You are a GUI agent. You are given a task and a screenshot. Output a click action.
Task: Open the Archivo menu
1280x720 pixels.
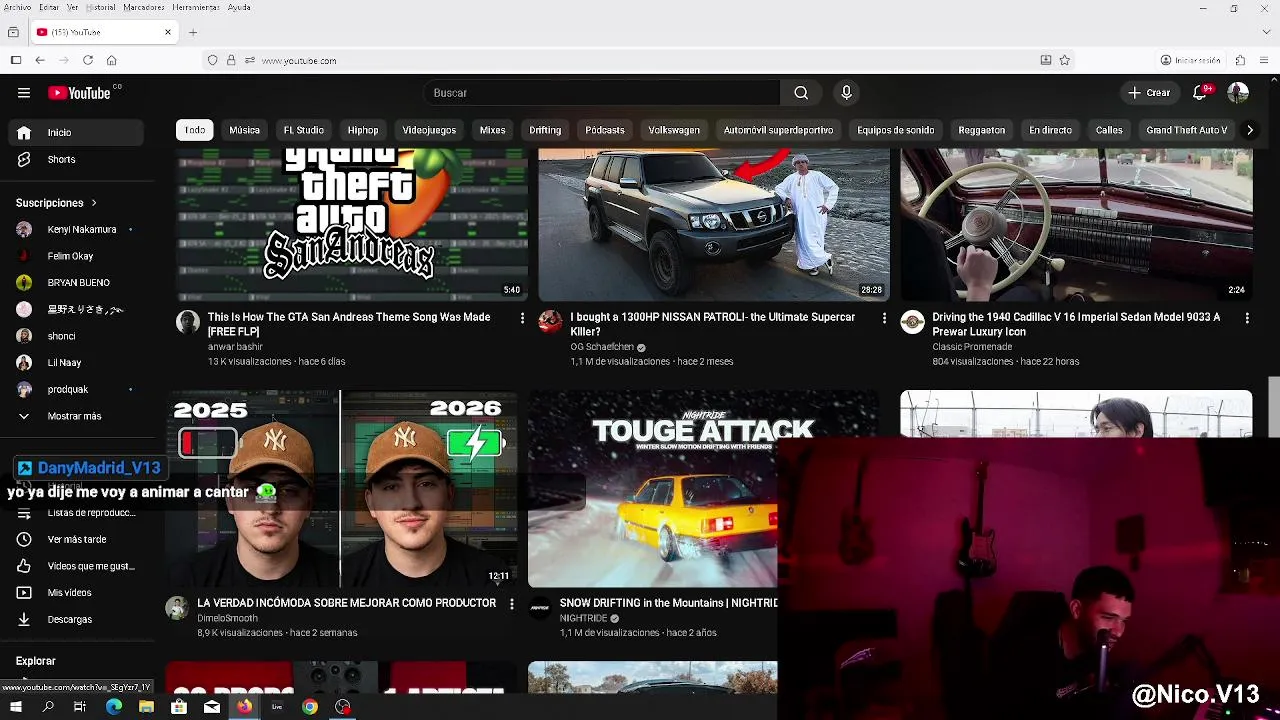[18, 7]
